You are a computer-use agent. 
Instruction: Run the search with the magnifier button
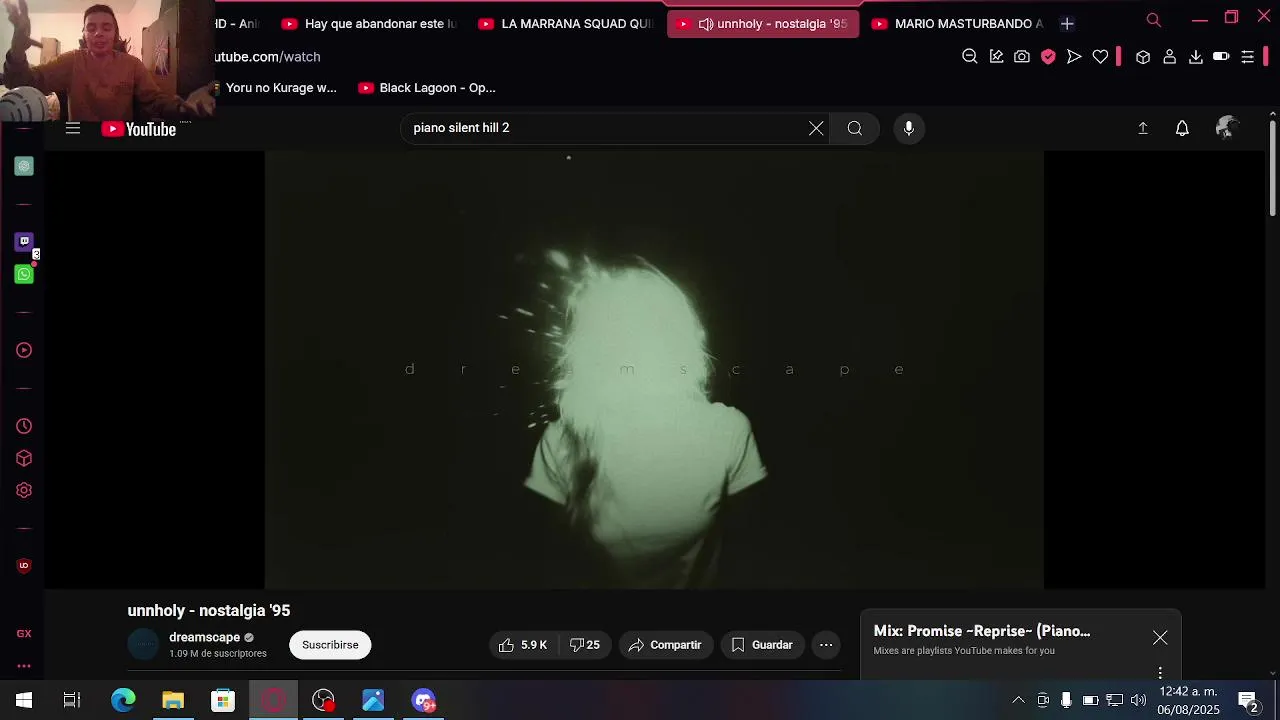click(855, 128)
